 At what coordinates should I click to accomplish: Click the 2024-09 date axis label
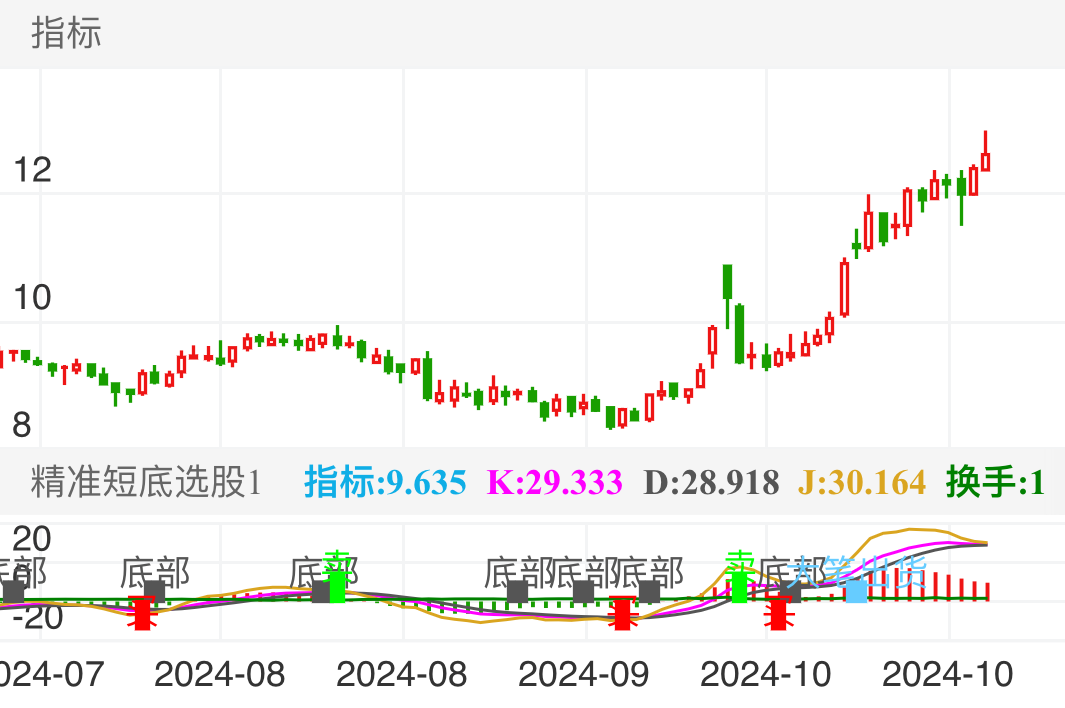click(x=583, y=674)
